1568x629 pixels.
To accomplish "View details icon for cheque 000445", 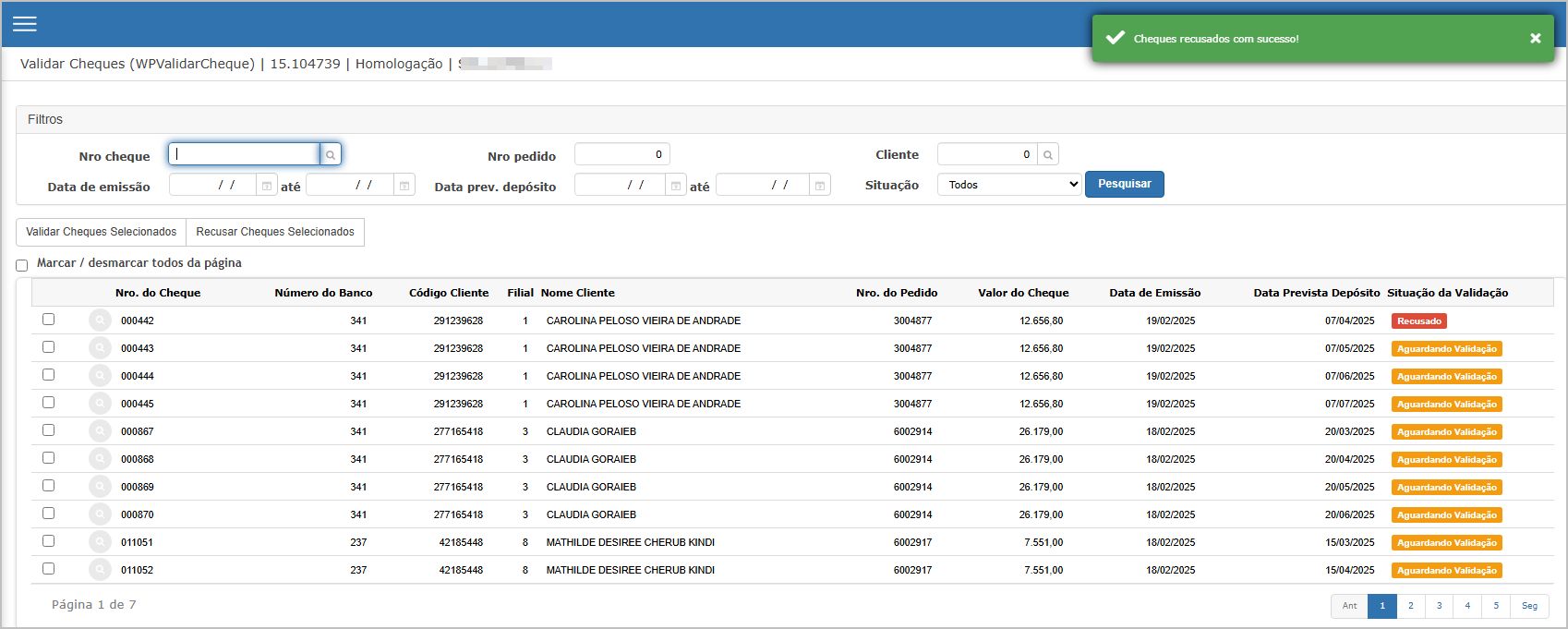I will coord(100,404).
